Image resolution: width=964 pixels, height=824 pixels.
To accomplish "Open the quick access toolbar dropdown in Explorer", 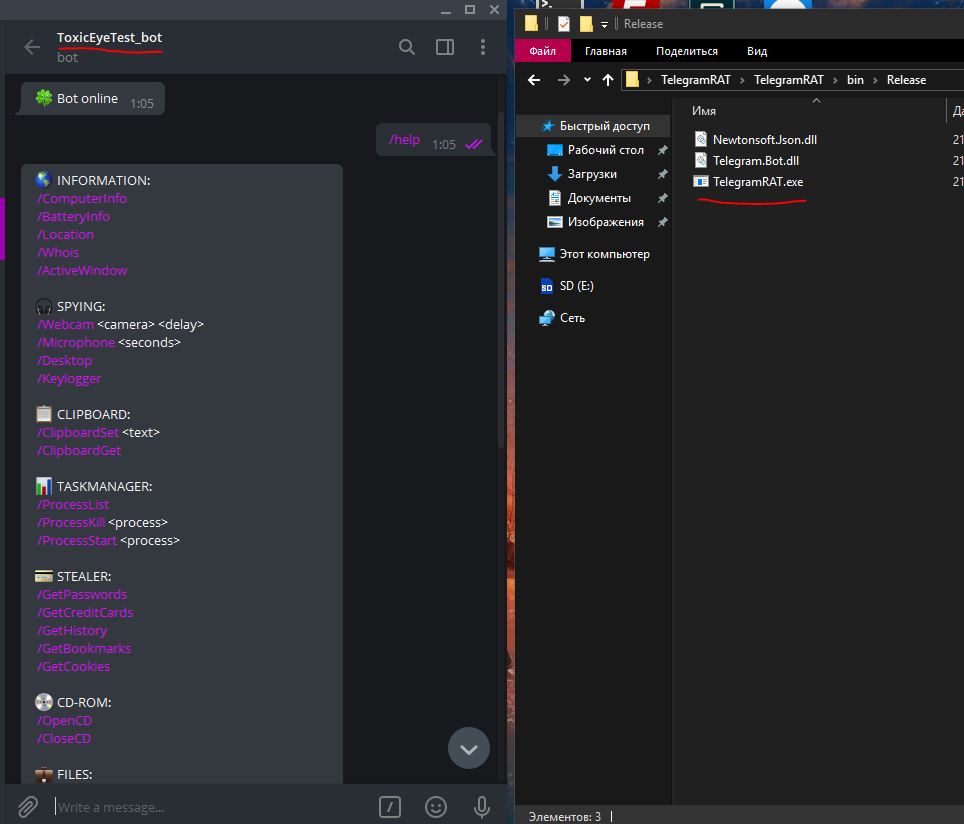I will click(604, 25).
